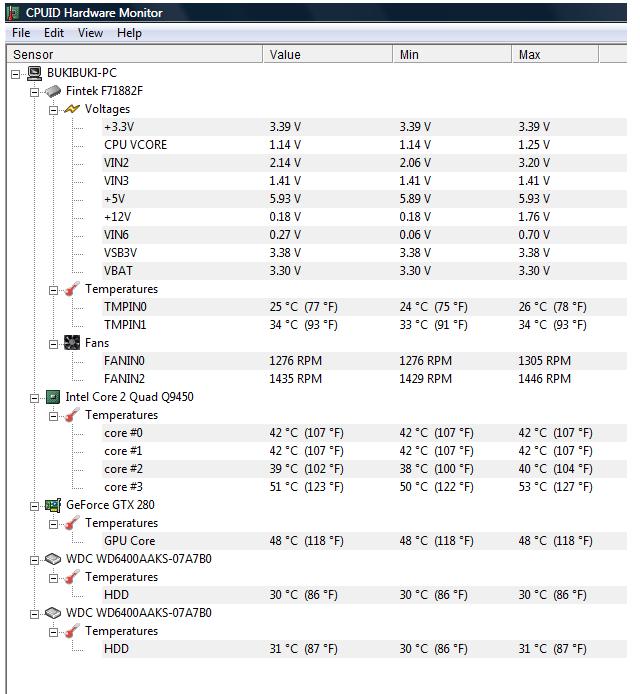Select the +5V voltage row
The width and height of the screenshot is (640, 694).
tap(364, 199)
